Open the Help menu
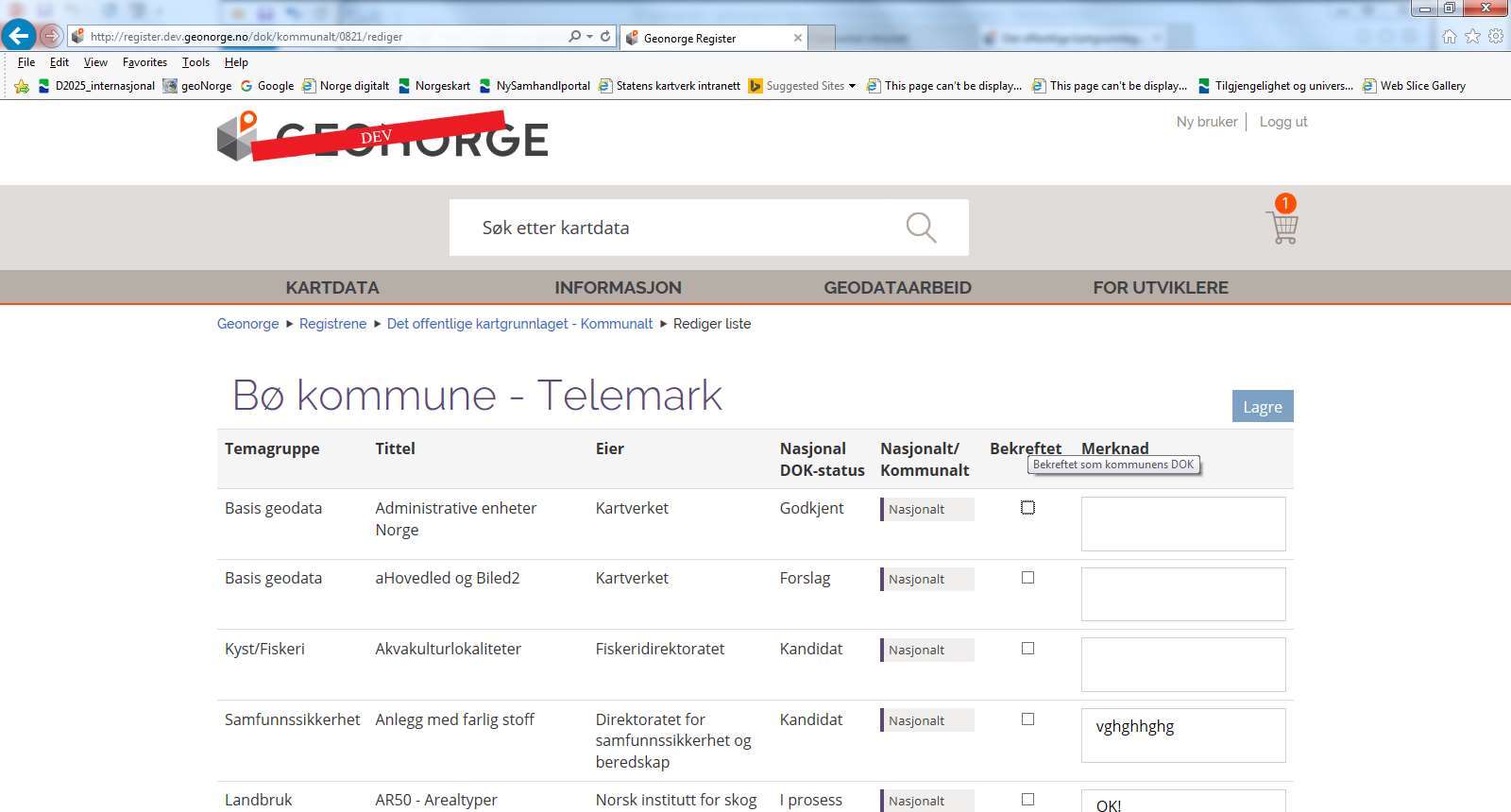The image size is (1511, 812). pos(236,62)
